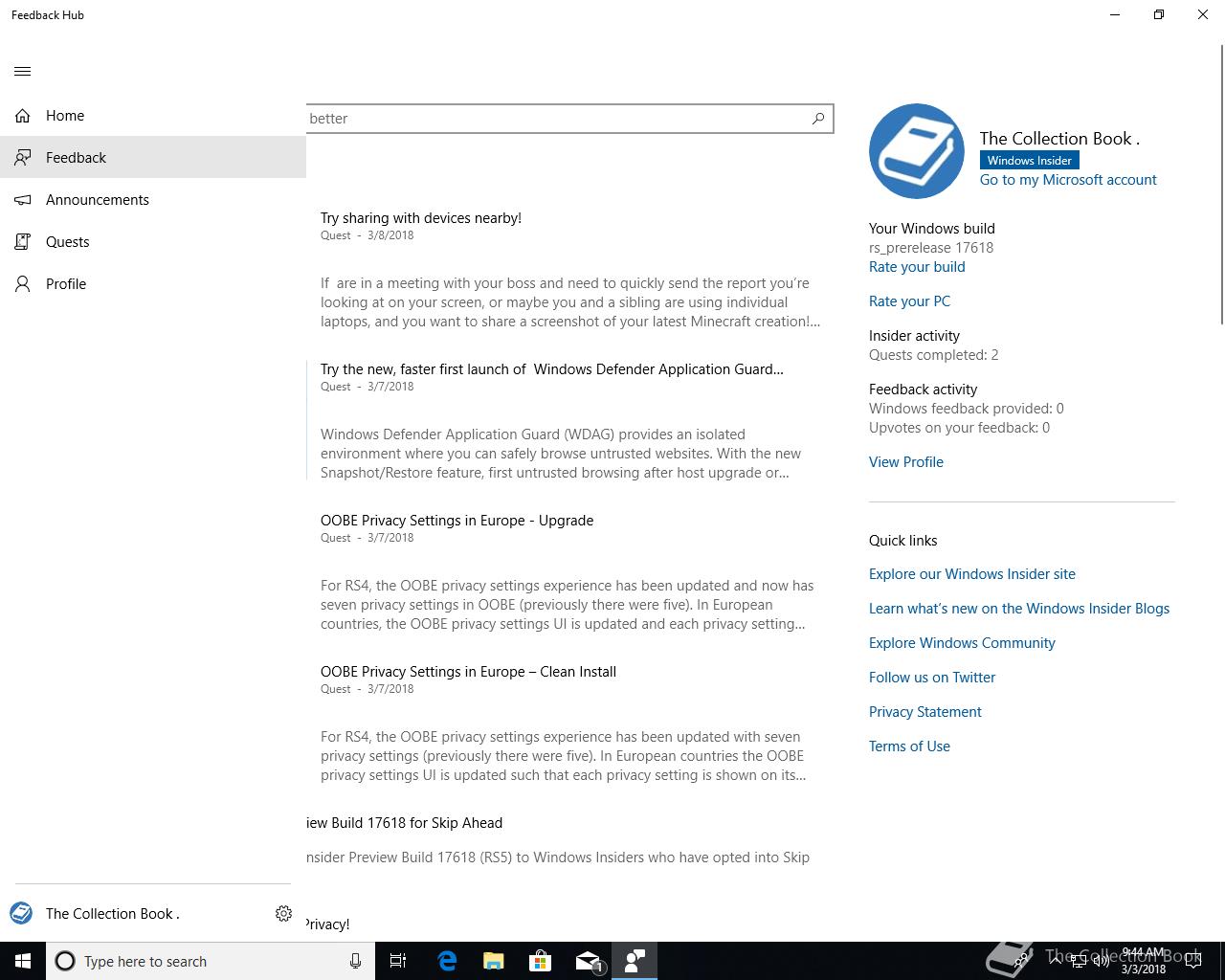
Task: Click the window vertical scrollbar
Action: click(1221, 187)
